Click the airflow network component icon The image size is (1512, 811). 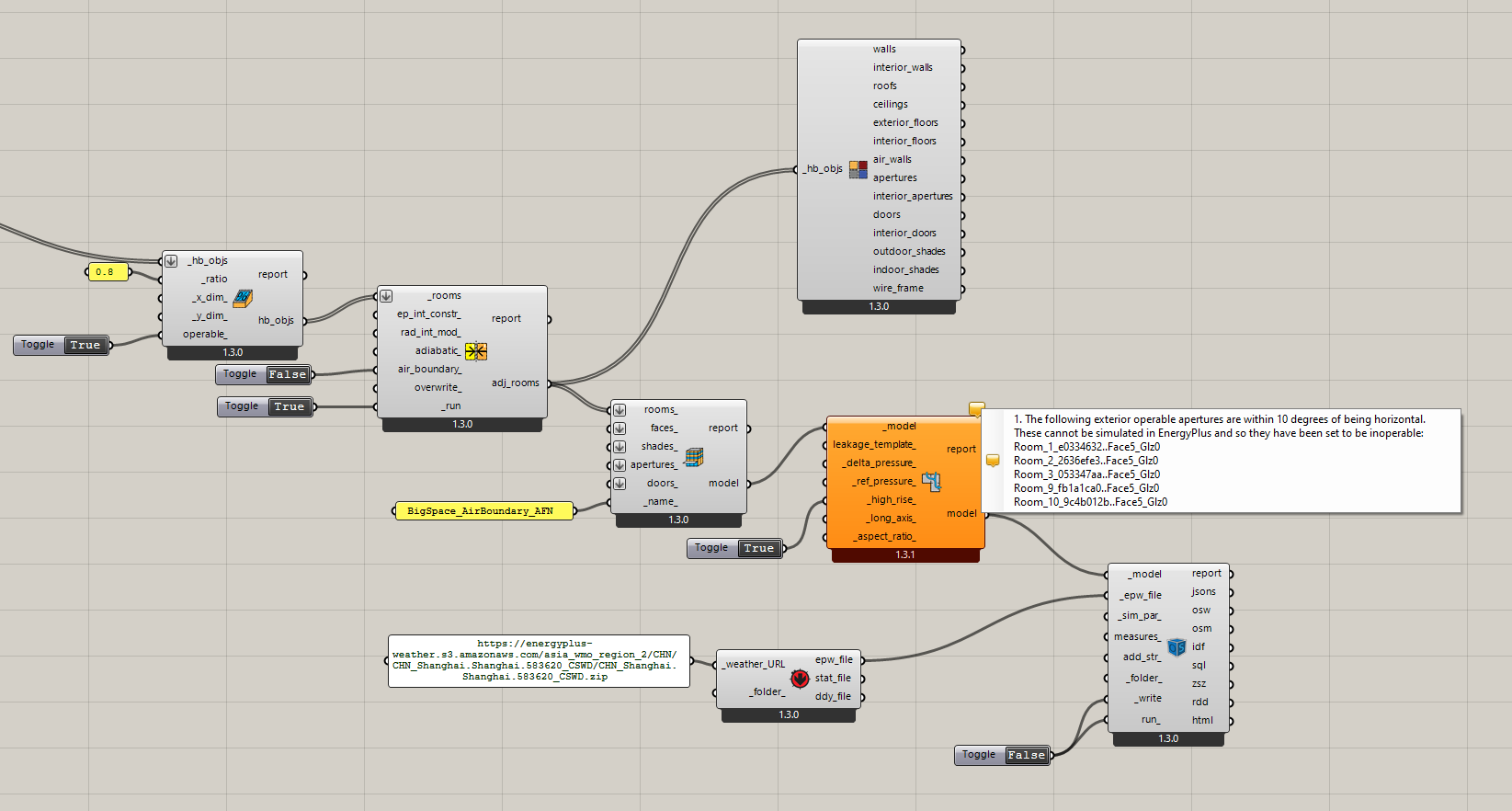click(931, 481)
